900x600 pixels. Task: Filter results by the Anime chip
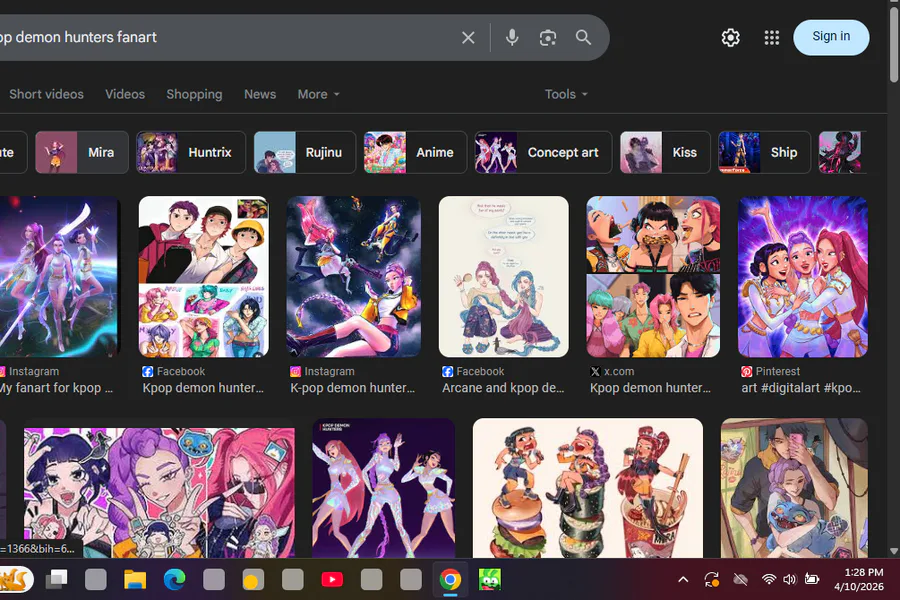click(416, 152)
